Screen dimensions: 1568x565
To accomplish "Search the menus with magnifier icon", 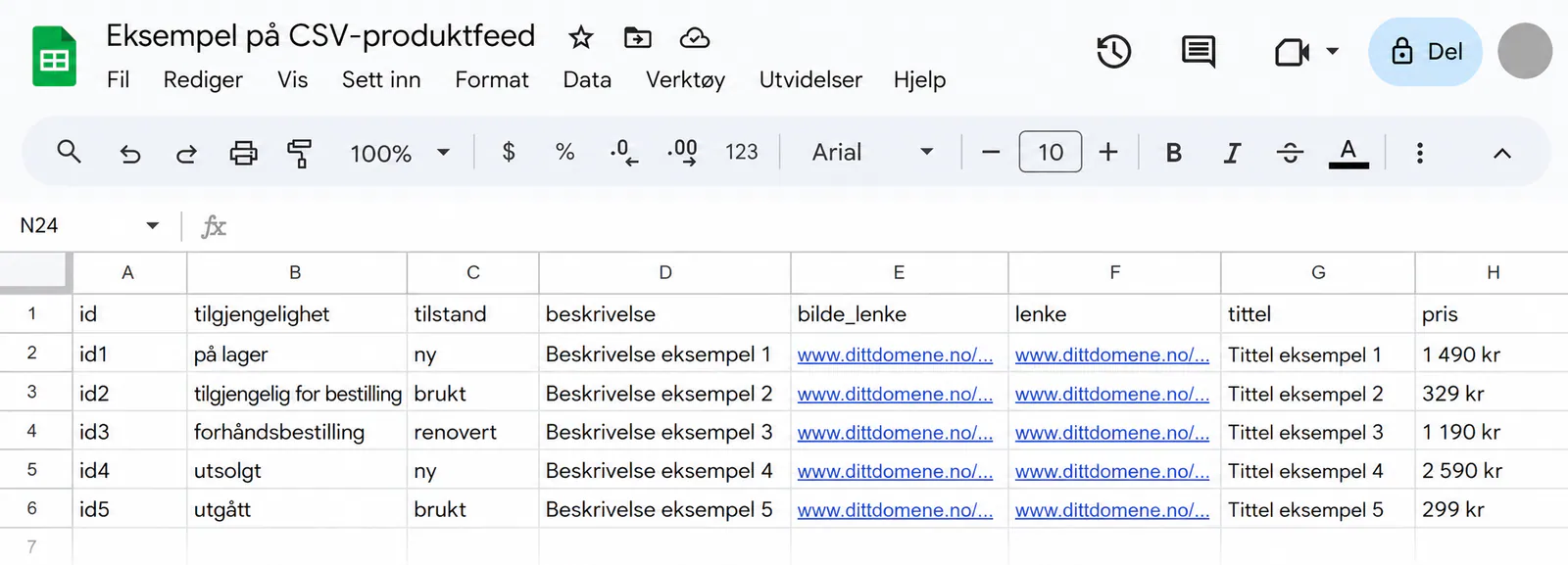I will [69, 152].
